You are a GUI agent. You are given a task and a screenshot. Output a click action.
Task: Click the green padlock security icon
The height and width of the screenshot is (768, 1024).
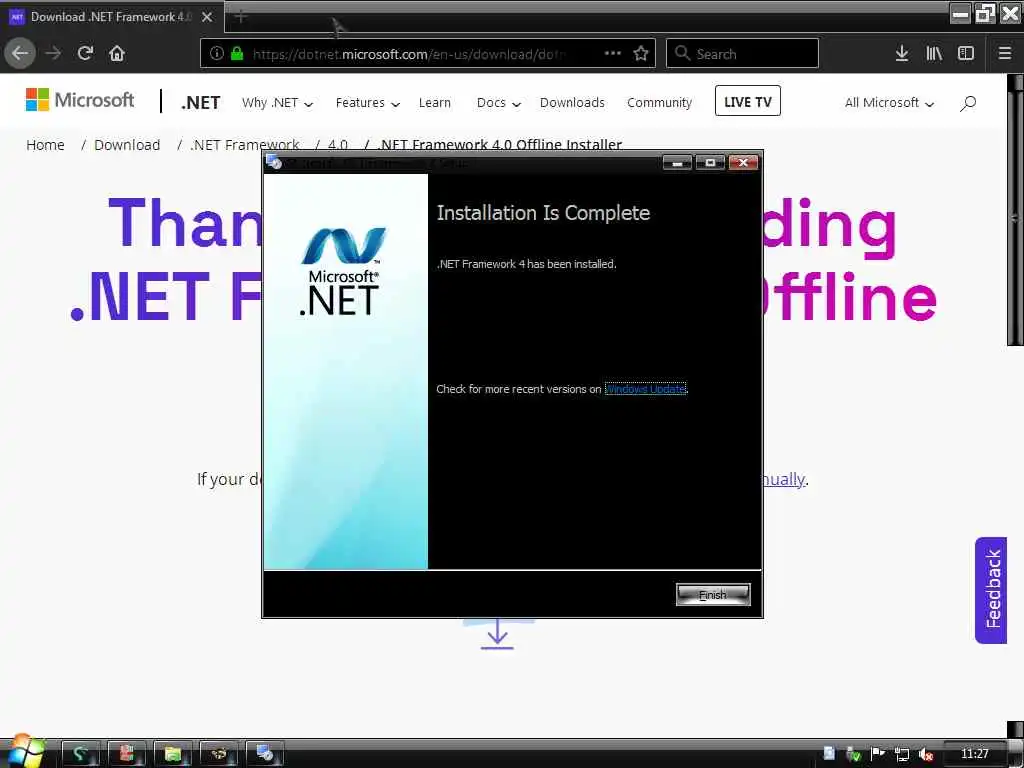(237, 54)
